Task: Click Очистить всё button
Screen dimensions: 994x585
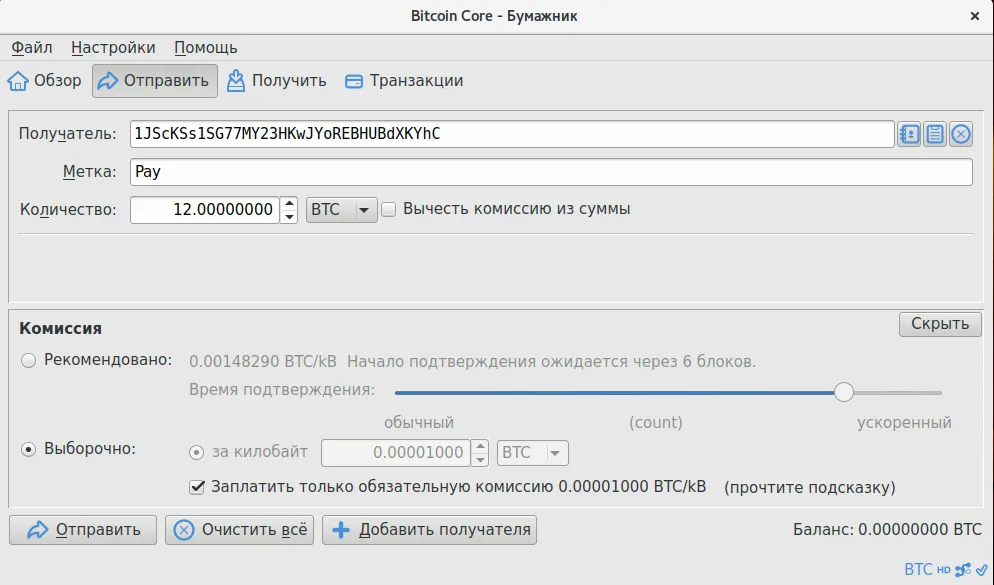Action: pos(240,530)
